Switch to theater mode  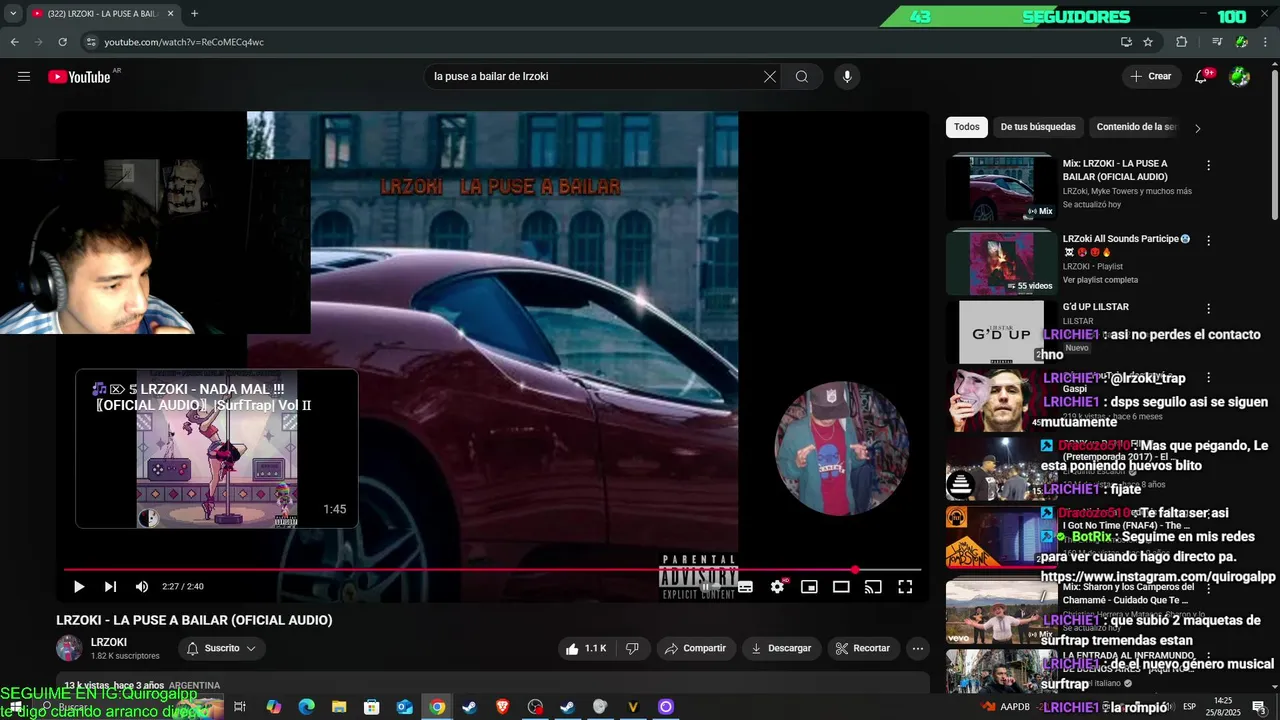tap(841, 587)
